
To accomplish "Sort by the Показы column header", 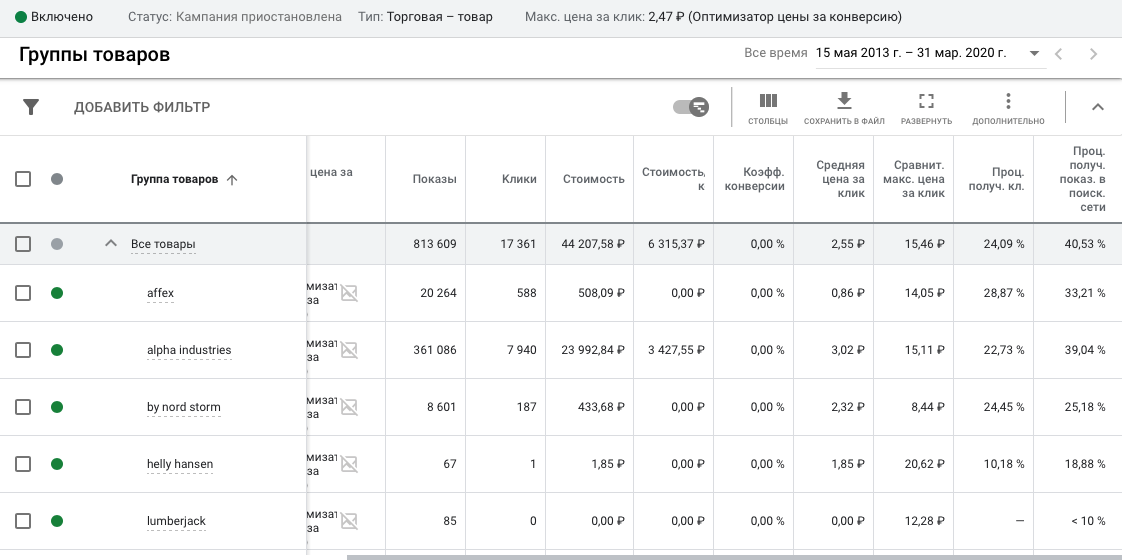I will (x=434, y=180).
